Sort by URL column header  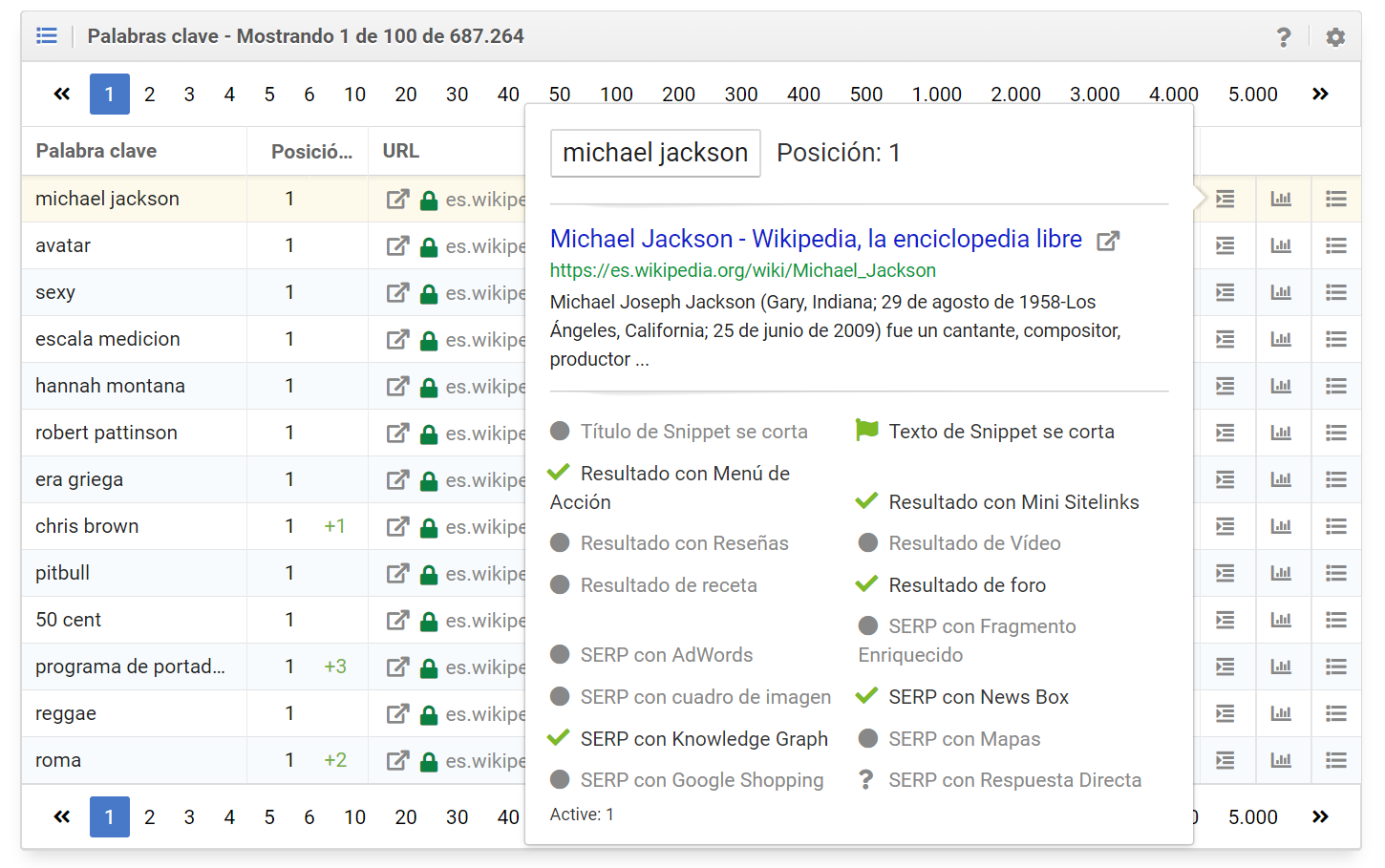[x=401, y=151]
